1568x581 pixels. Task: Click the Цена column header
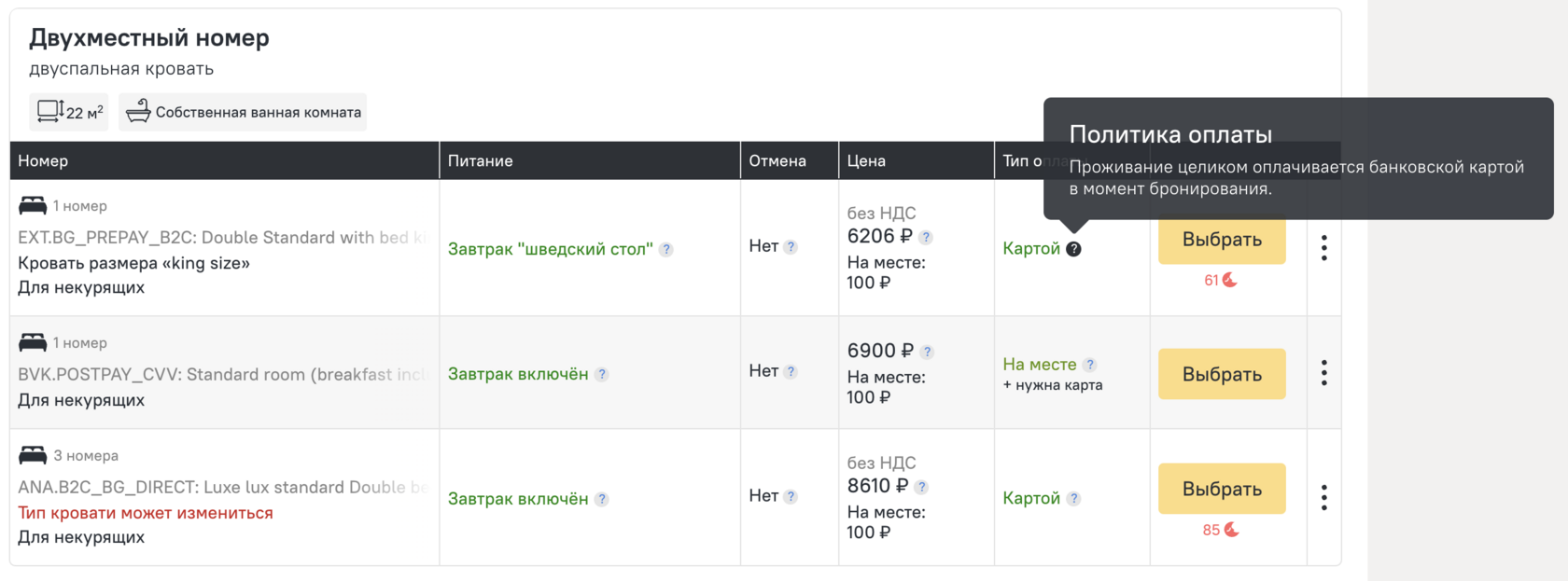pyautogui.click(x=866, y=160)
